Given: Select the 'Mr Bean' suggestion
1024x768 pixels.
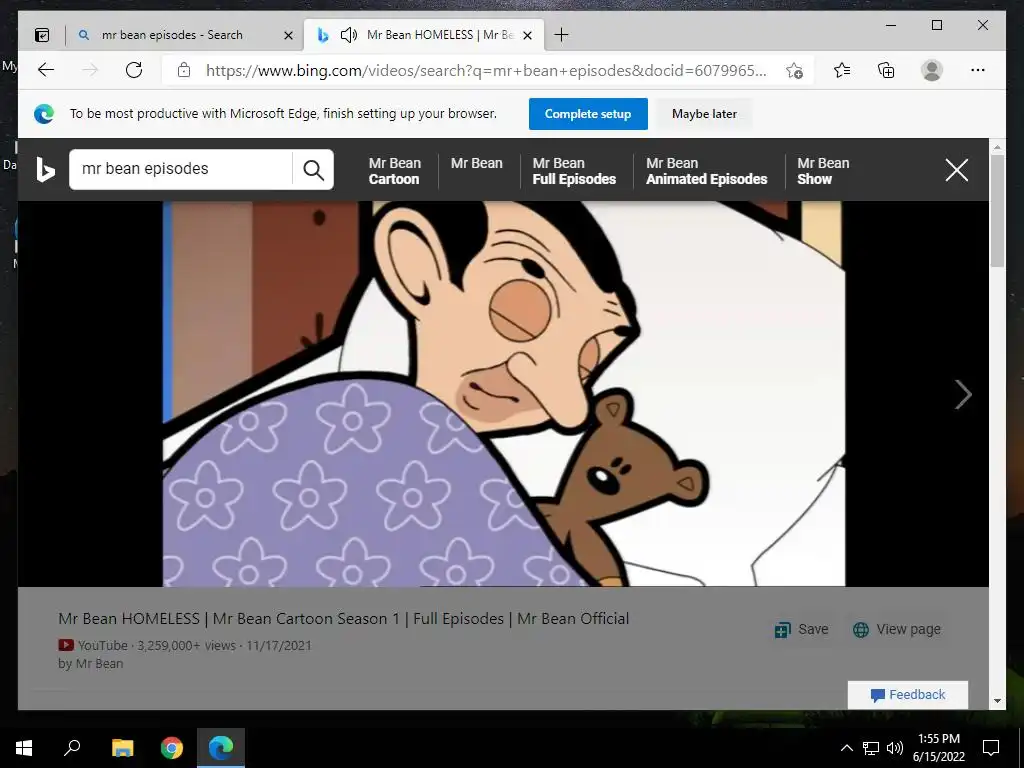Looking at the screenshot, I should [477, 163].
